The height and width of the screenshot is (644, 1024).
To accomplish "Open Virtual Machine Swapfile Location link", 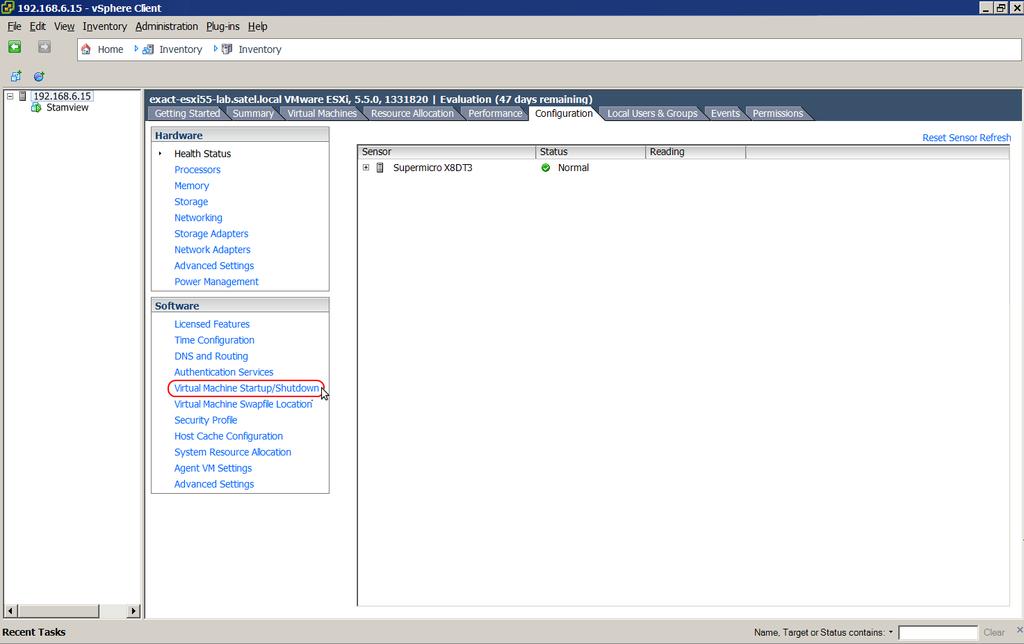I will [243, 404].
